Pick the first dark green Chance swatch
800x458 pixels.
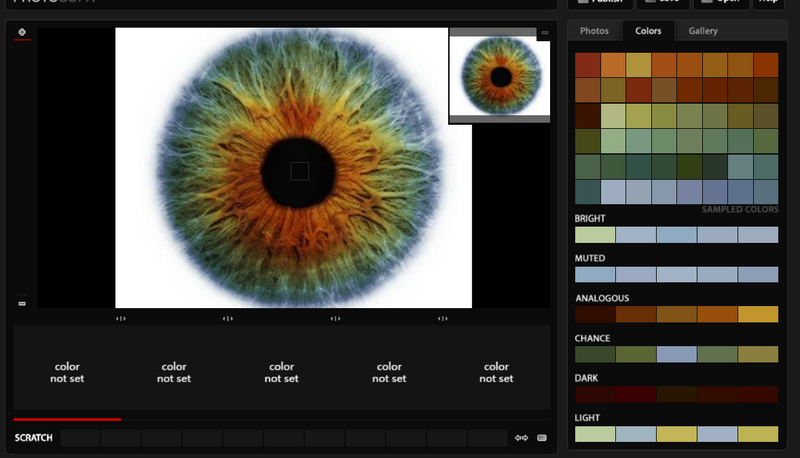point(595,354)
